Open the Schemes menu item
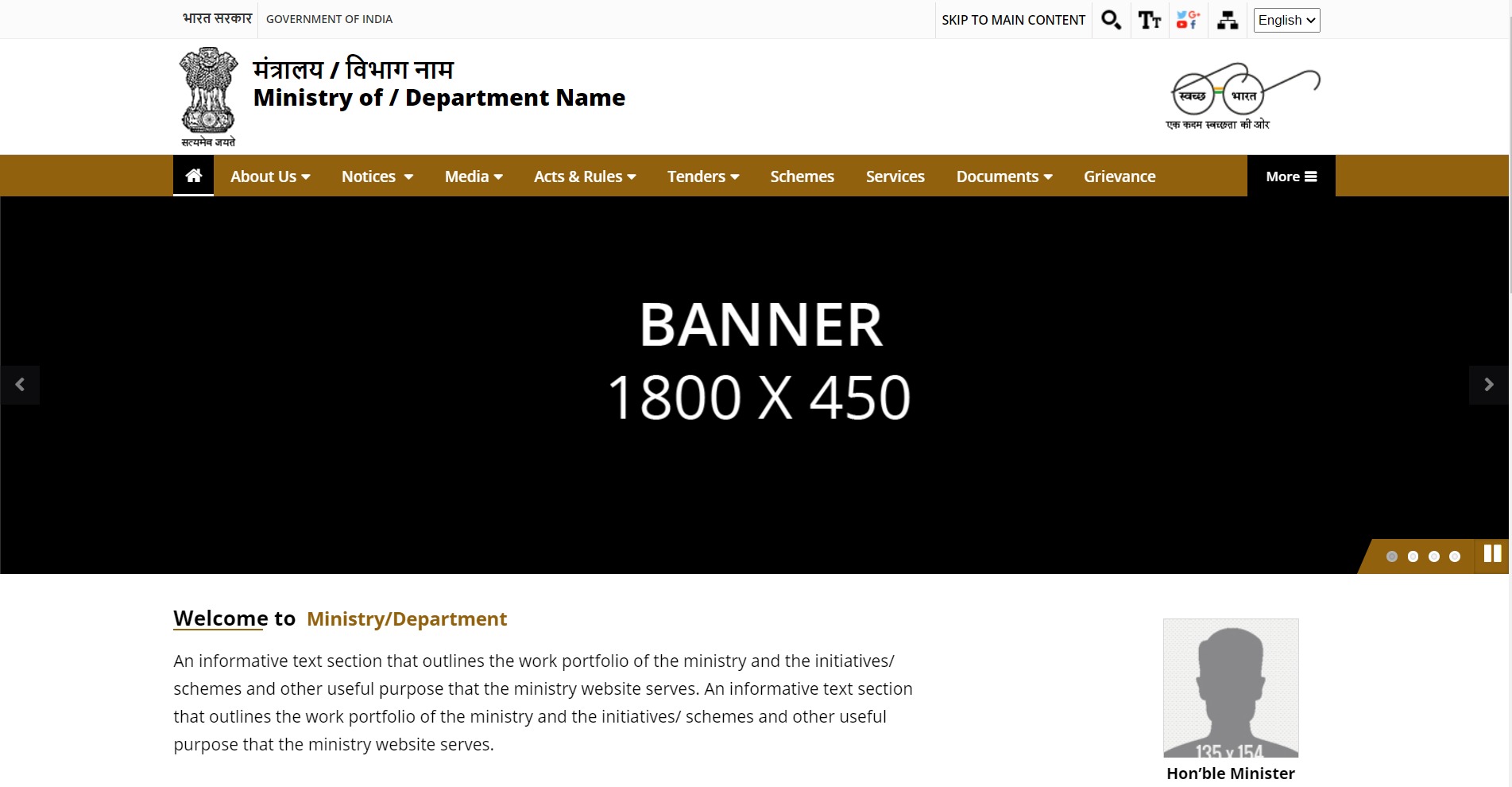The height and width of the screenshot is (787, 1512). pyautogui.click(x=802, y=176)
